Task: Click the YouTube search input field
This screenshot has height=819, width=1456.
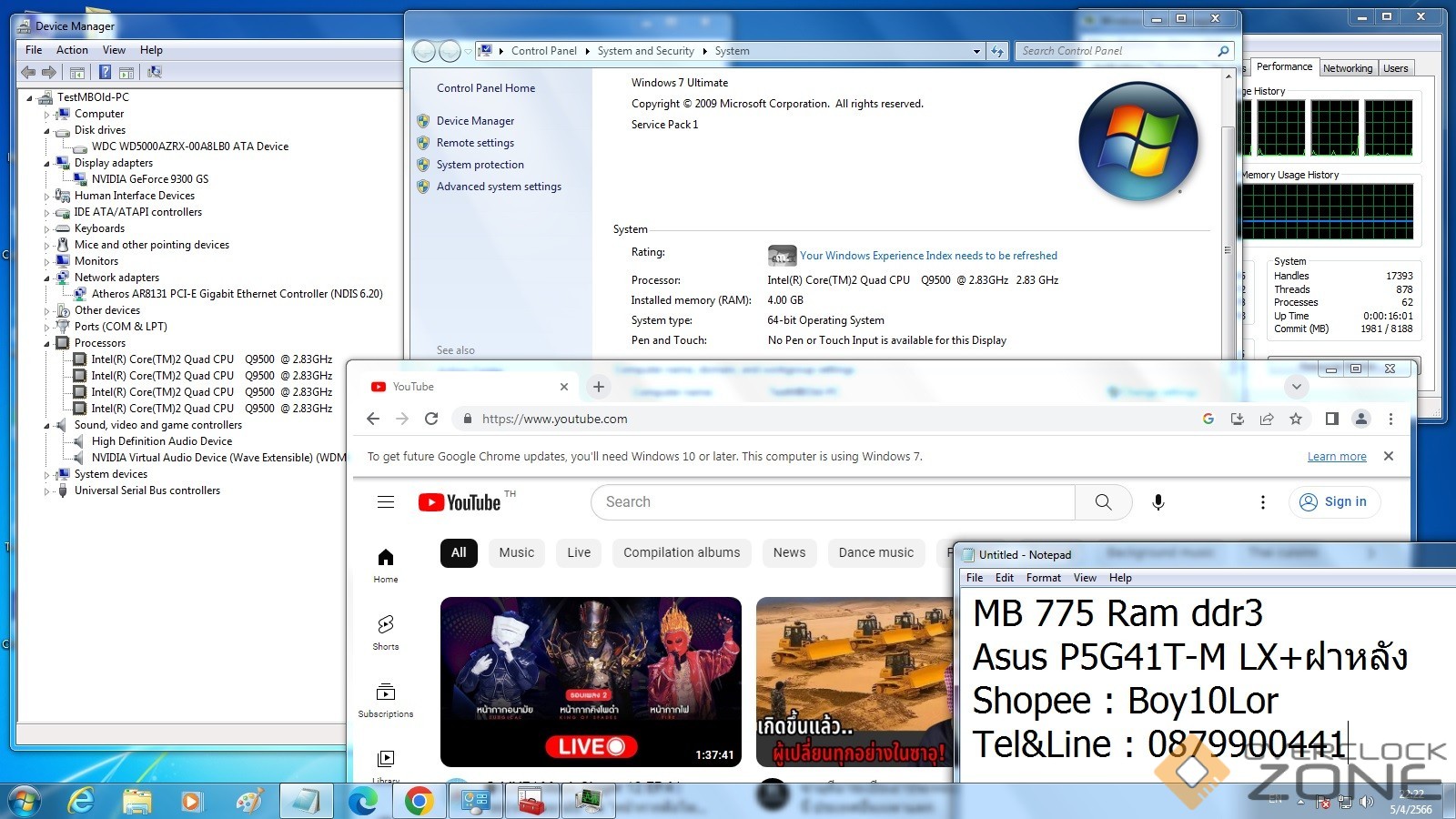Action: 833,502
